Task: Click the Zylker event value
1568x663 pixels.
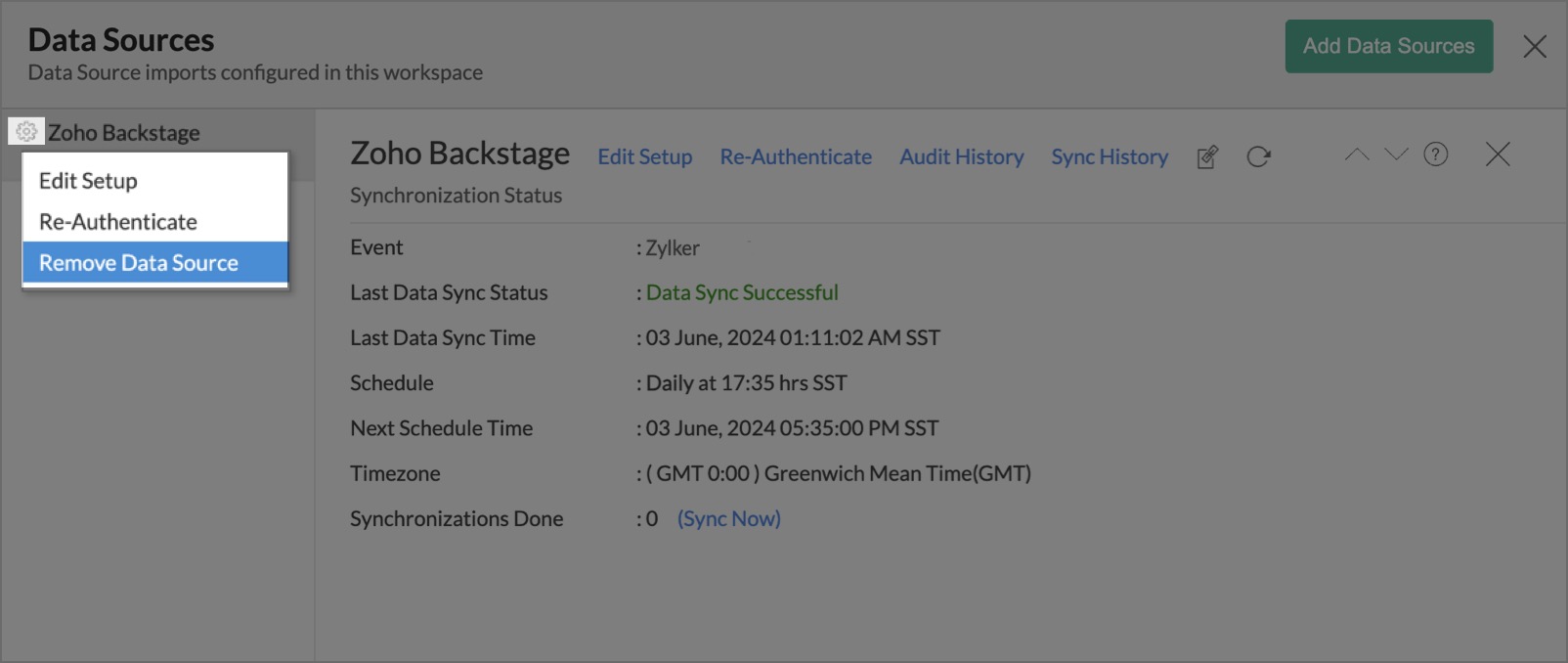Action: point(673,247)
